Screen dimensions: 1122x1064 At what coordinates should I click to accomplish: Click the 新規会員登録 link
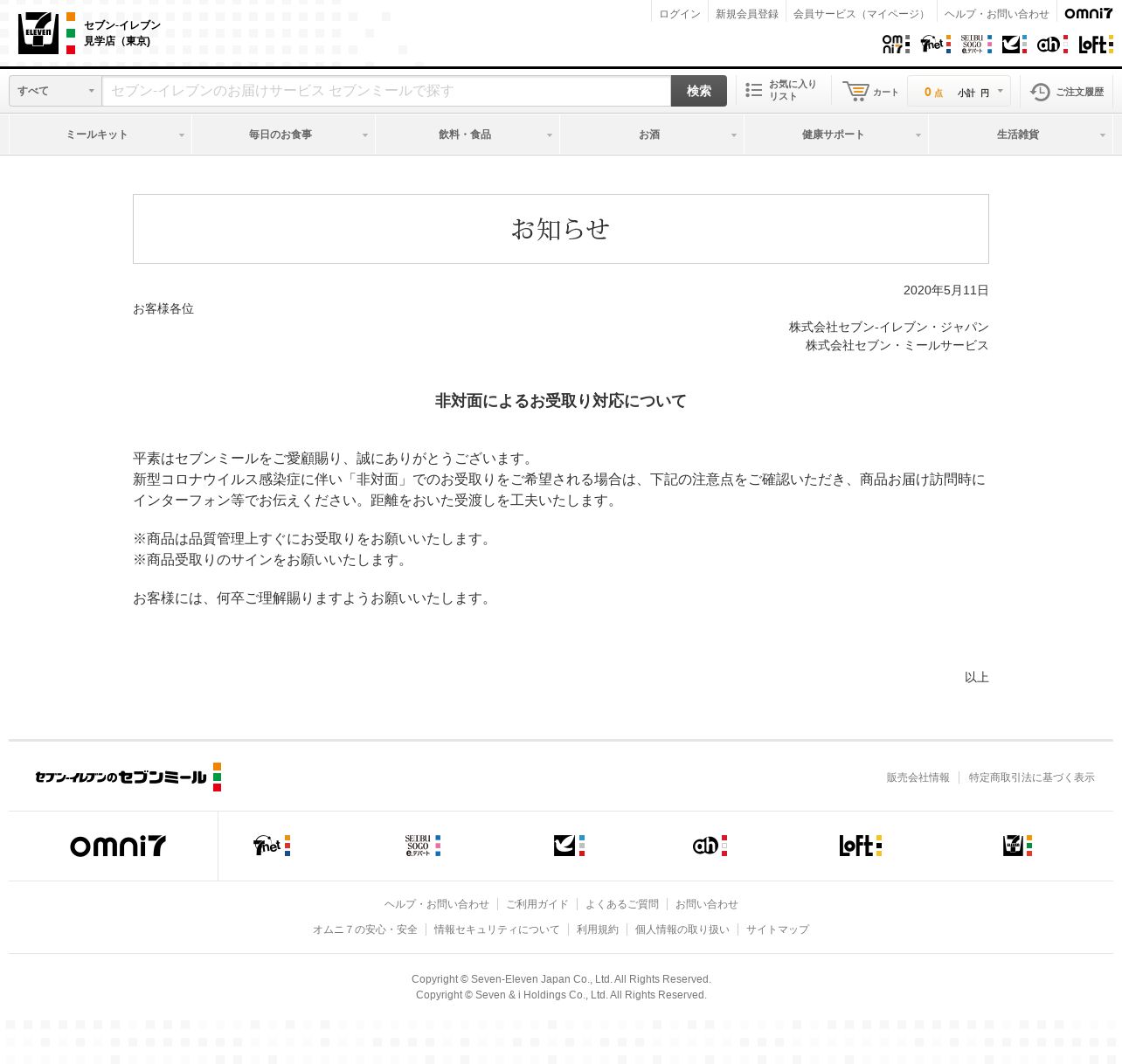[747, 14]
